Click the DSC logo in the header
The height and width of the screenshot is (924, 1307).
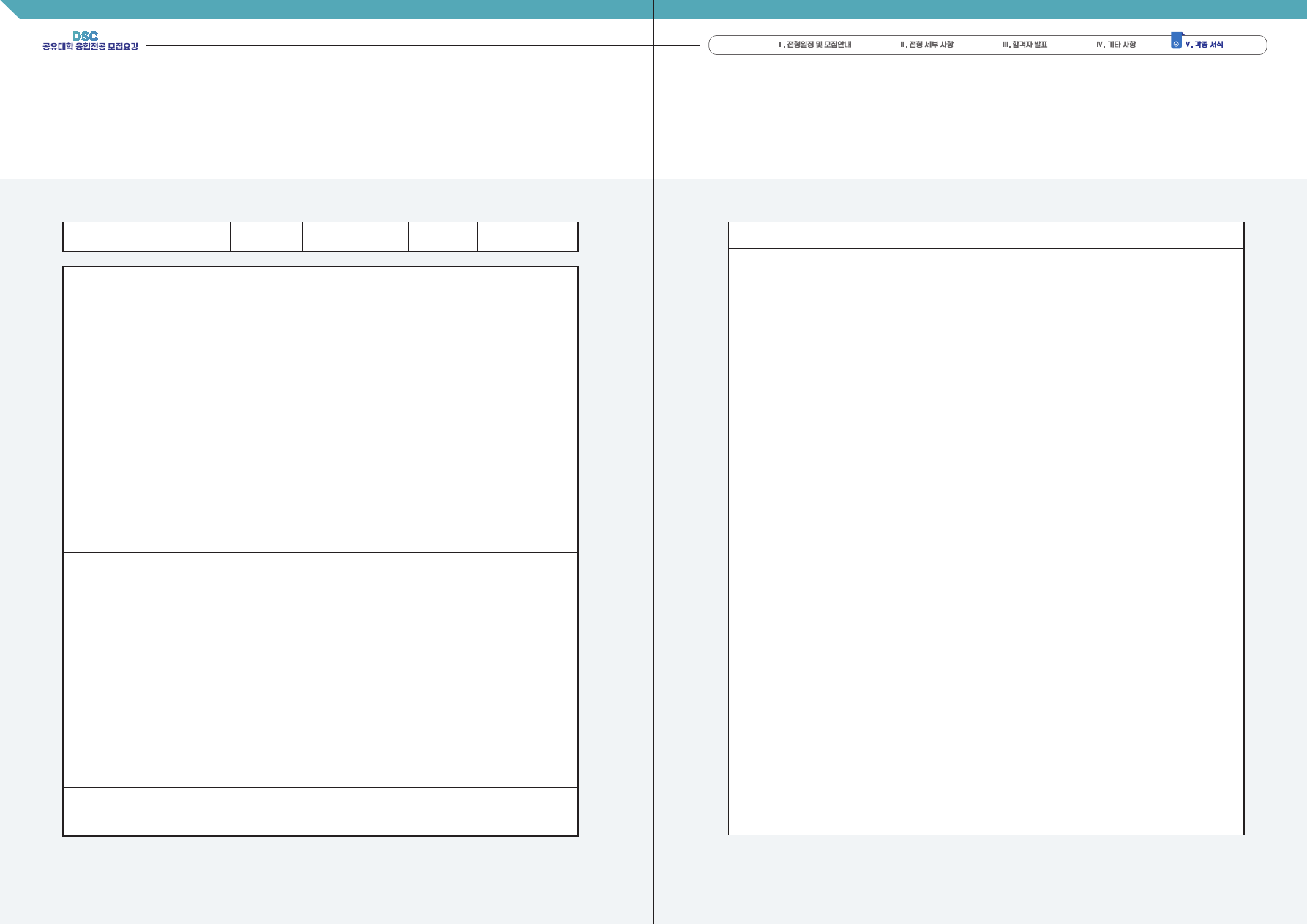(x=85, y=36)
